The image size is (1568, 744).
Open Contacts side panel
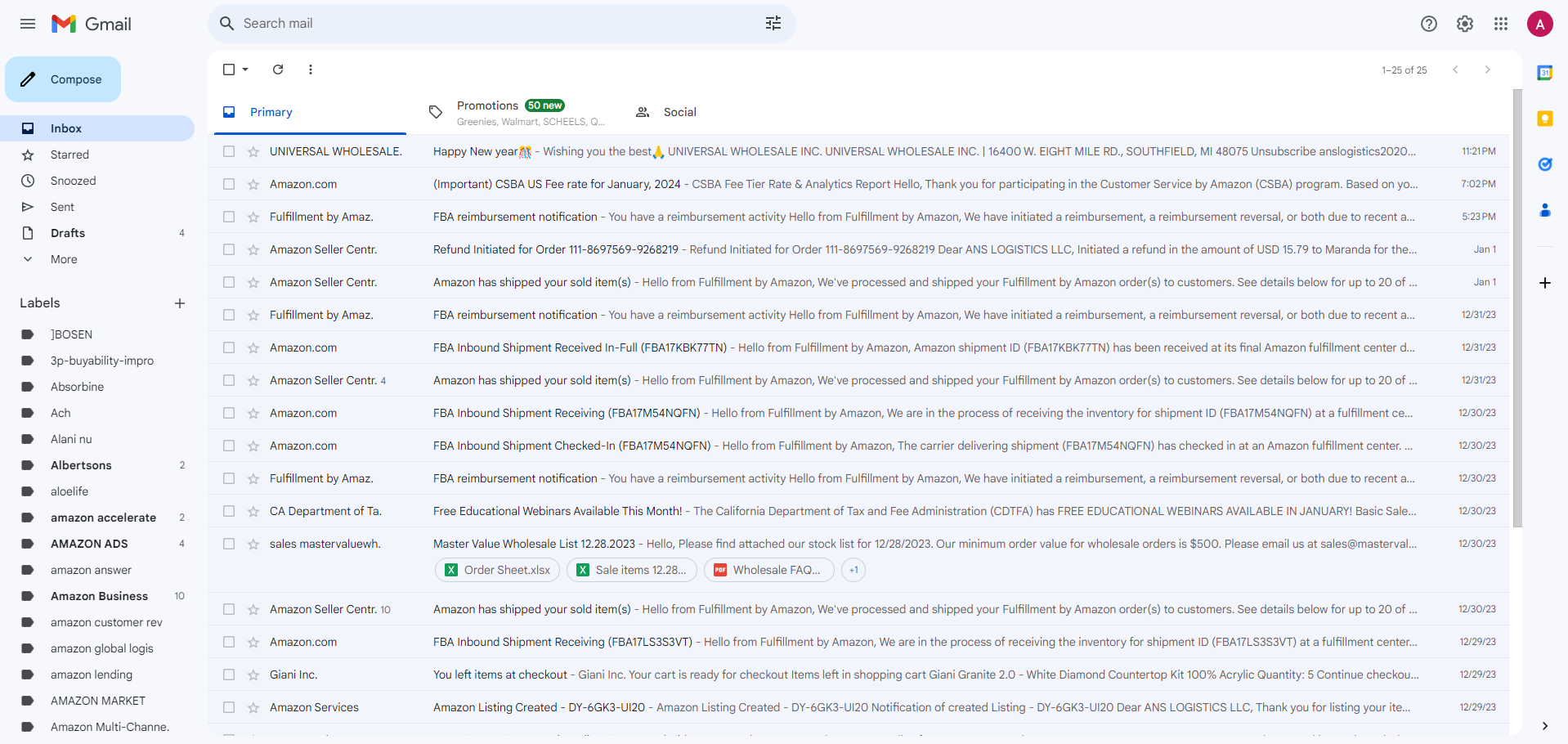click(x=1545, y=210)
